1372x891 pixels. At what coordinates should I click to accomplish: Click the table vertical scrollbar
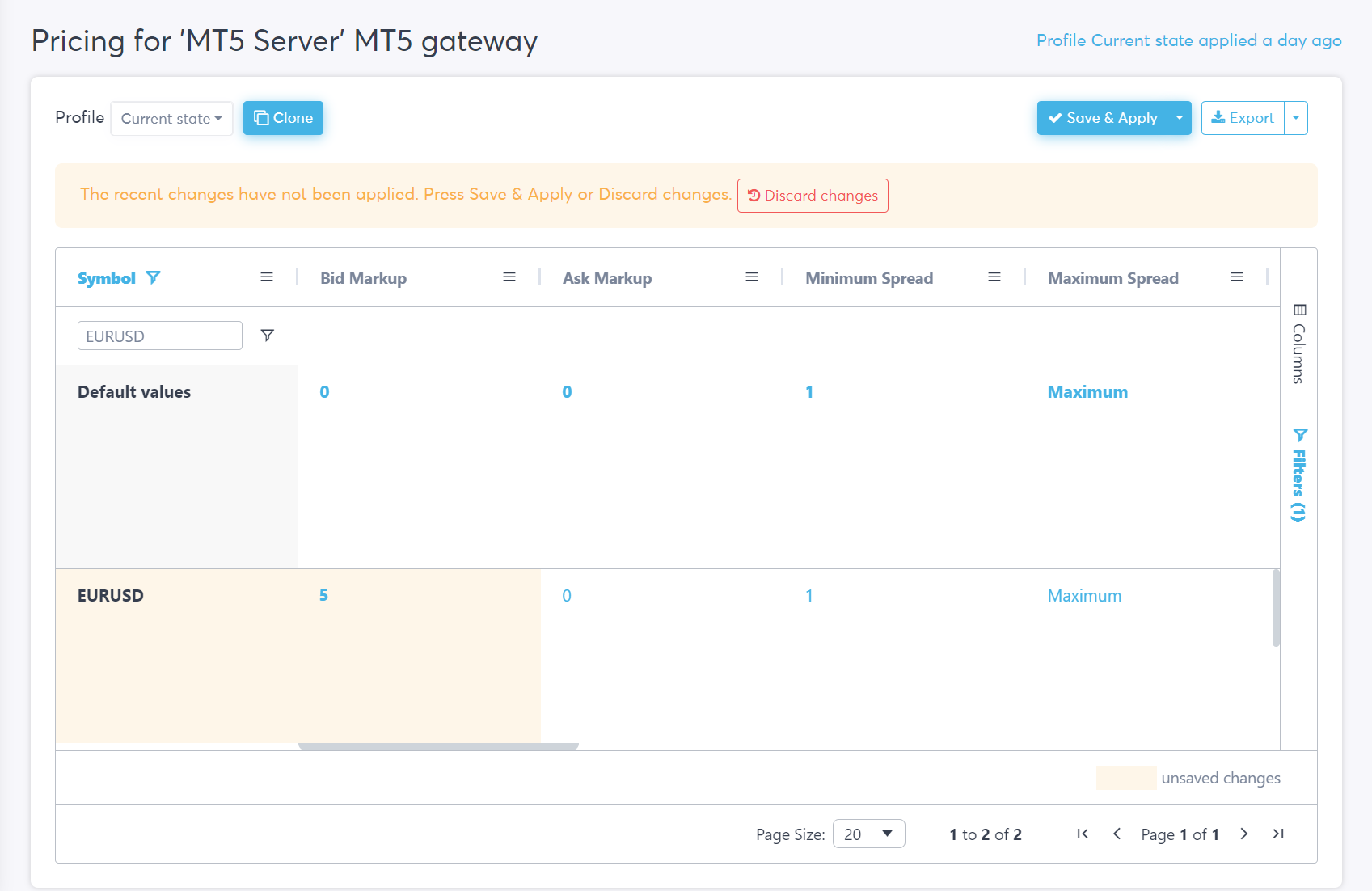1276,608
